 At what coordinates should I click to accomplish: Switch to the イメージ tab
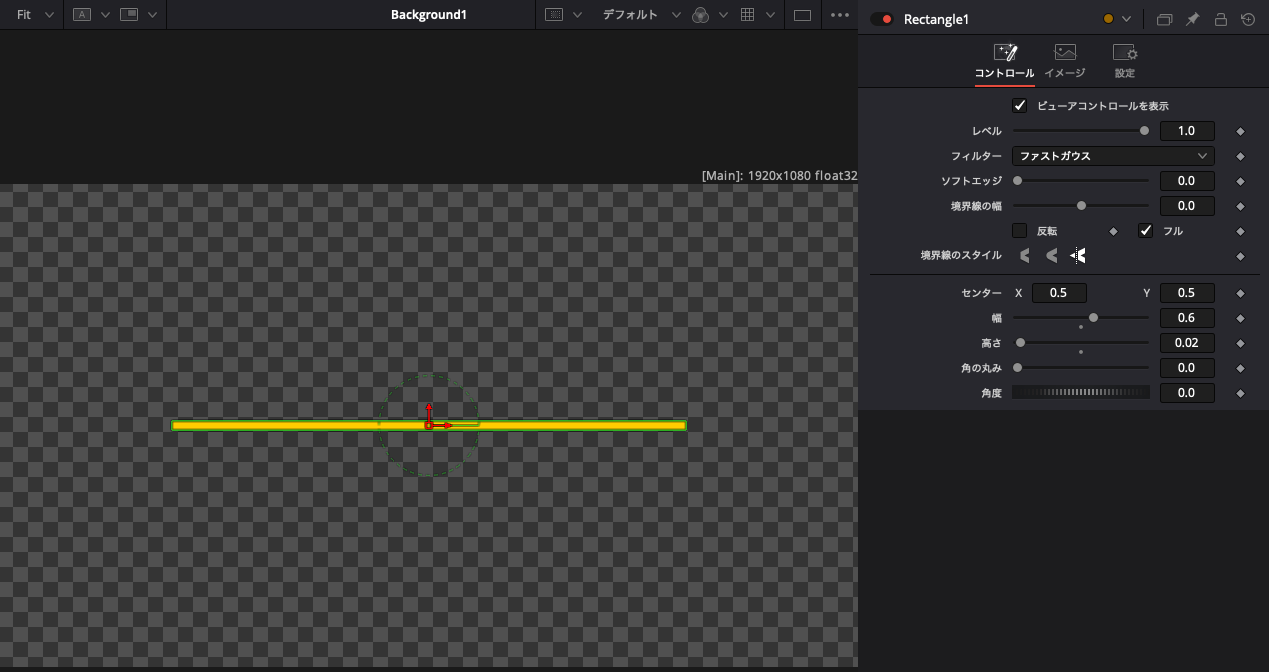tap(1065, 62)
